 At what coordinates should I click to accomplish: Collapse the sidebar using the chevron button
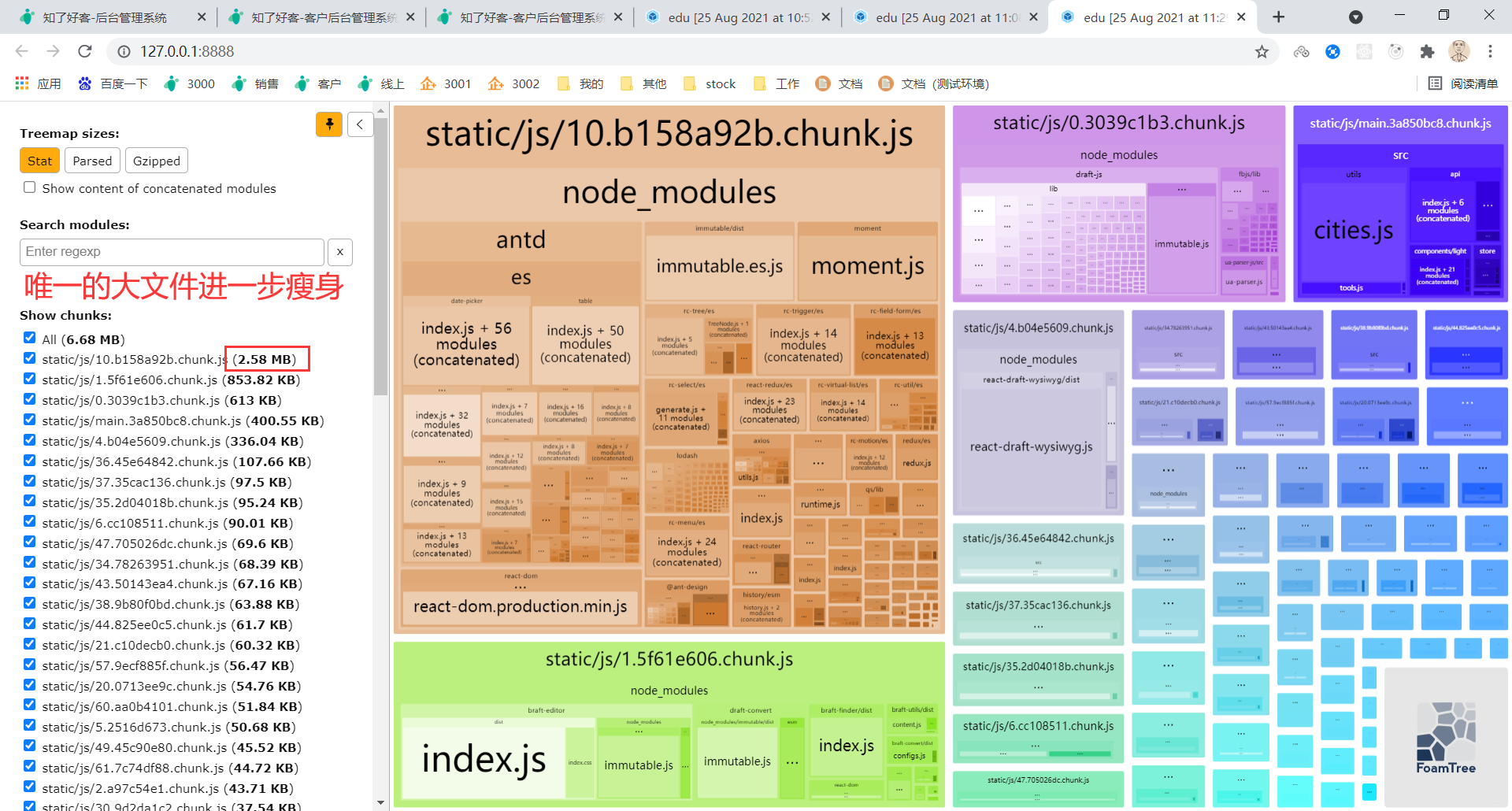click(x=360, y=124)
